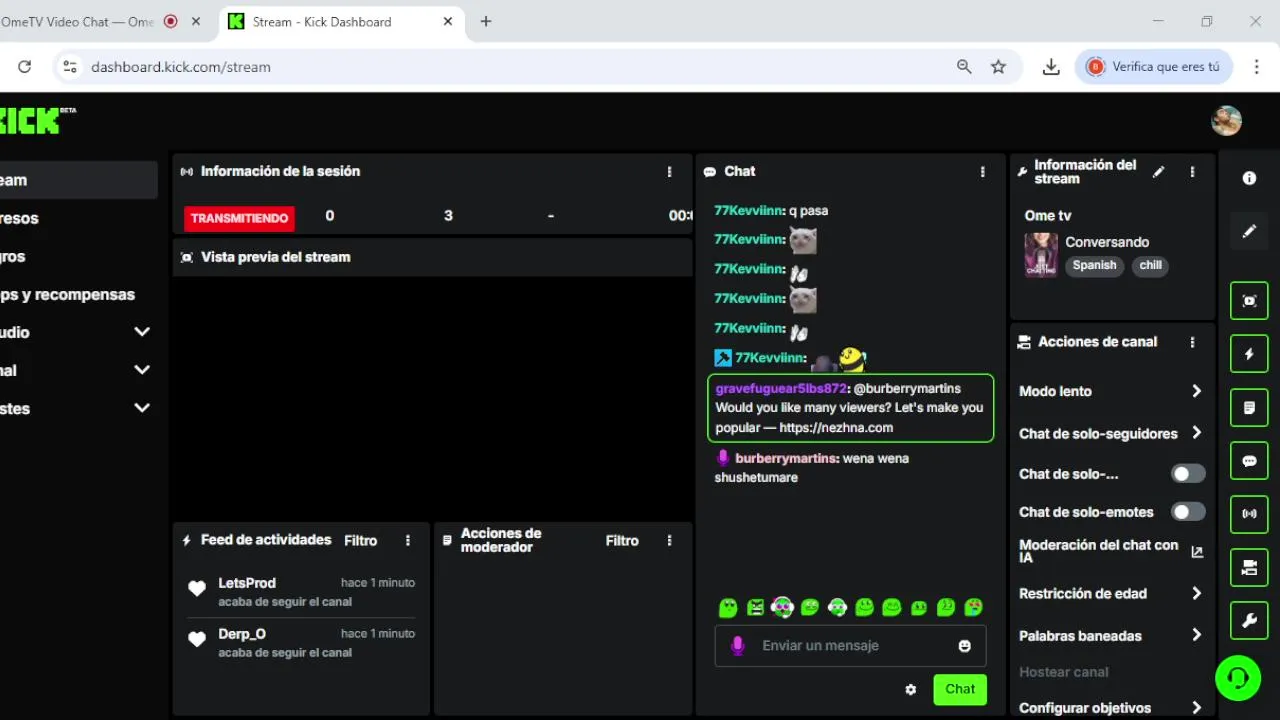1280x720 pixels.
Task: Open Acciones de moderador three-dot menu
Action: click(x=669, y=540)
